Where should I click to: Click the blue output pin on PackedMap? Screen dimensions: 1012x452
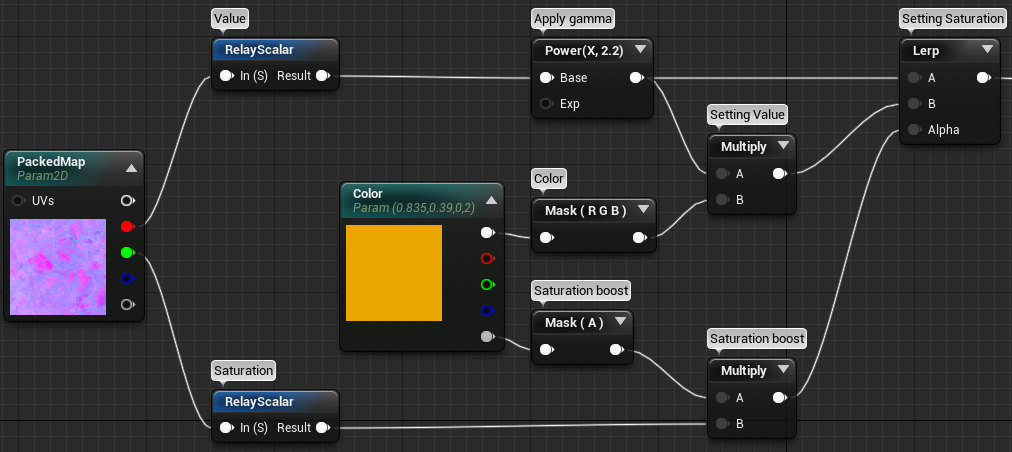click(127, 279)
